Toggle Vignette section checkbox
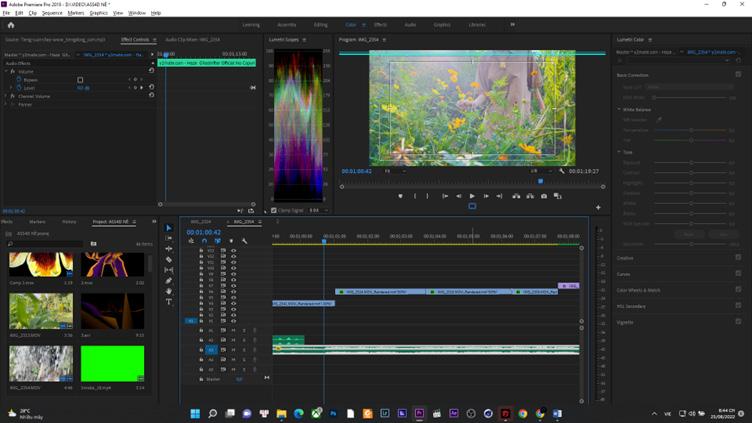 coord(738,321)
